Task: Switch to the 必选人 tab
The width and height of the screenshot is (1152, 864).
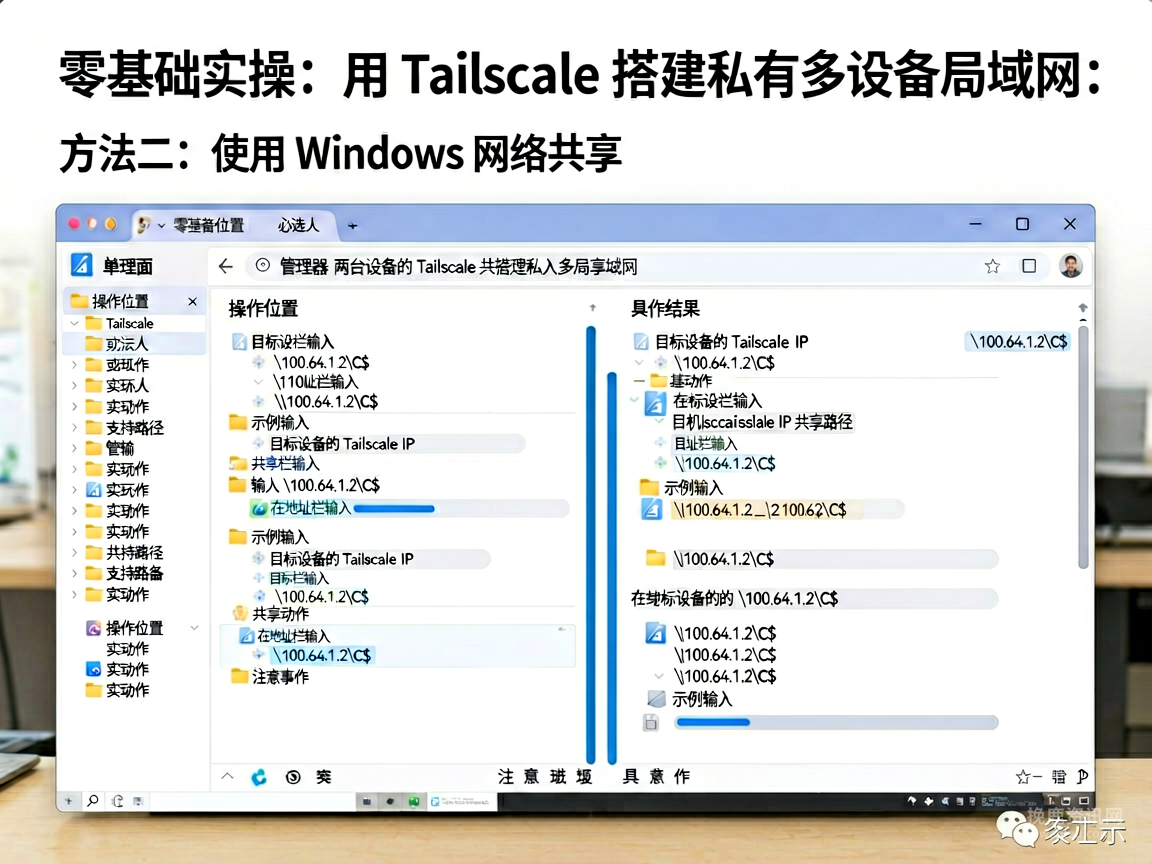Action: click(298, 226)
